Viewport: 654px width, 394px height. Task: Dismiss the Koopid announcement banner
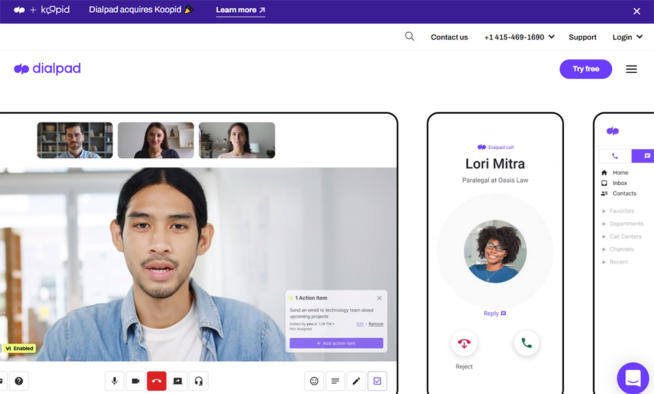[636, 11]
